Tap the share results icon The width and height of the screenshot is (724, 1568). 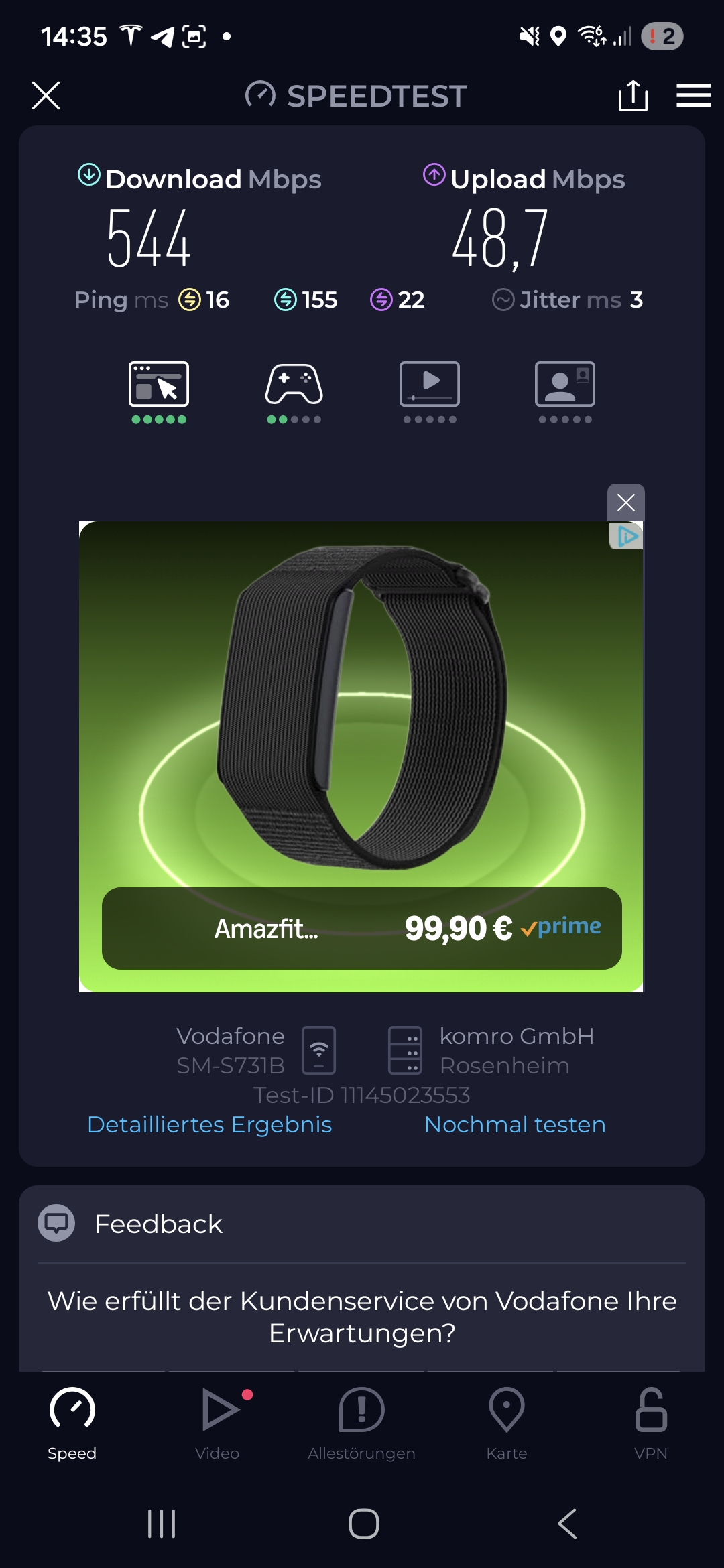point(633,95)
